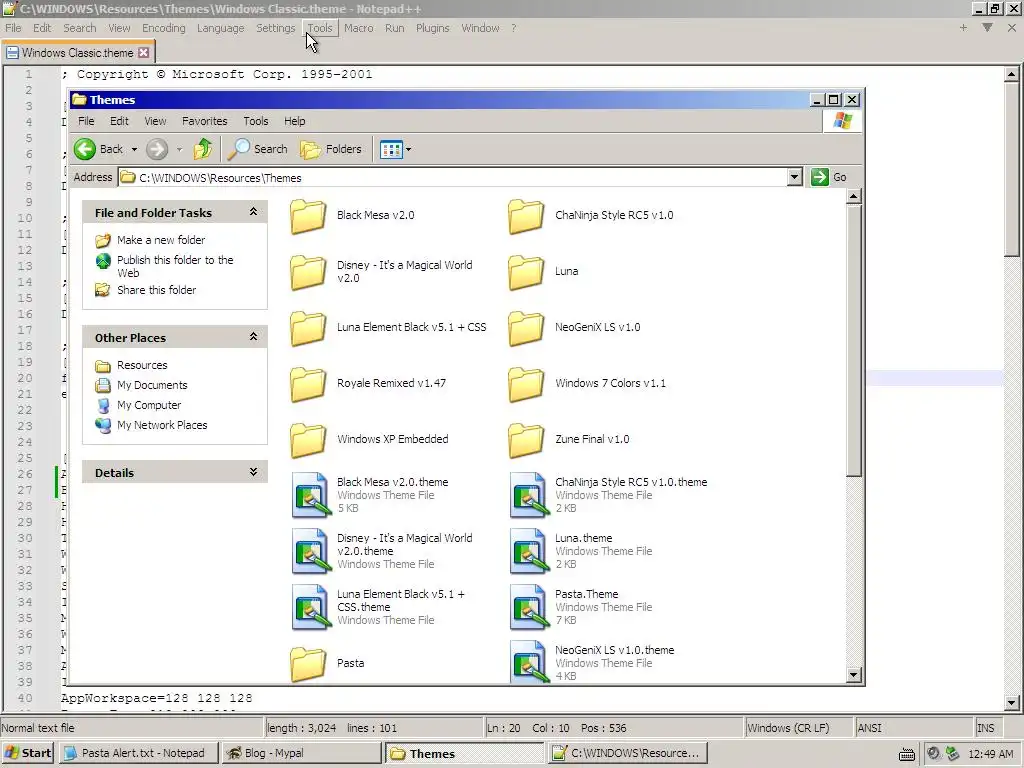Open Notepad++ tab list dropdown triangle

tap(987, 27)
